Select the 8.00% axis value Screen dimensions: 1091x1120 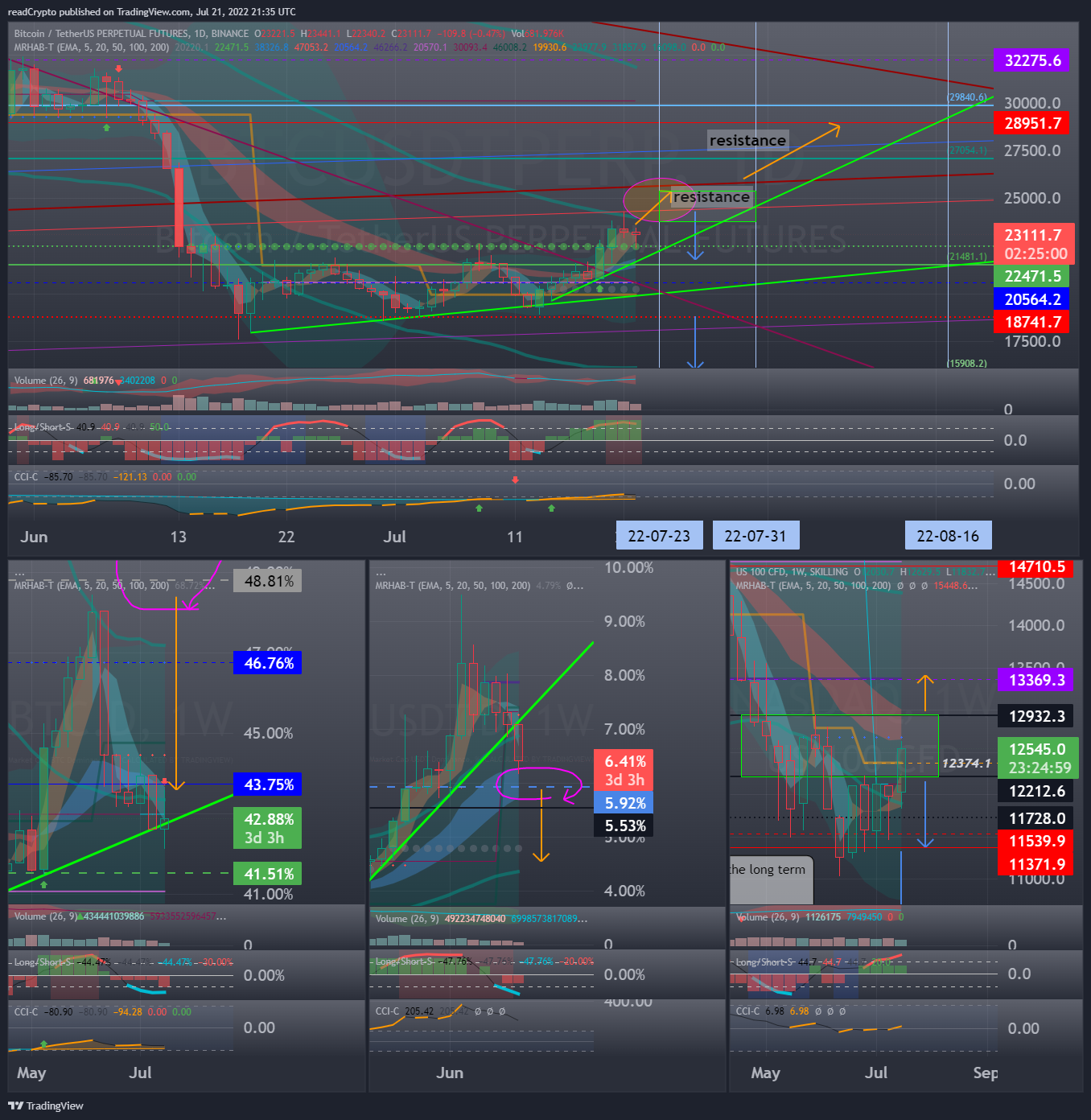pyautogui.click(x=624, y=675)
